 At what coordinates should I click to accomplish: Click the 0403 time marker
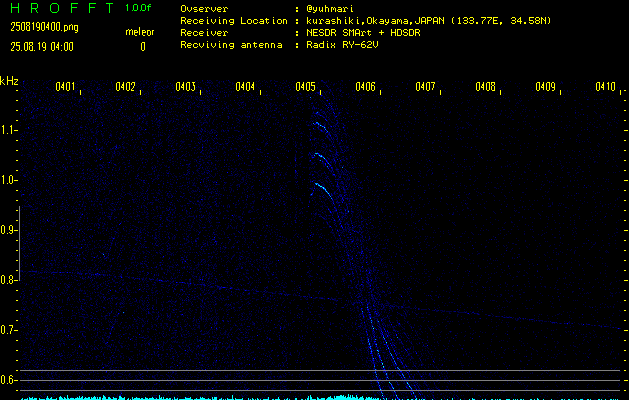point(185,87)
